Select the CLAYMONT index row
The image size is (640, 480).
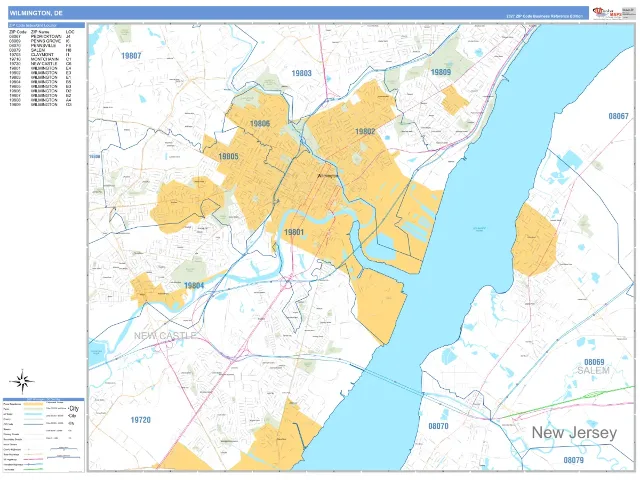pyautogui.click(x=40, y=55)
